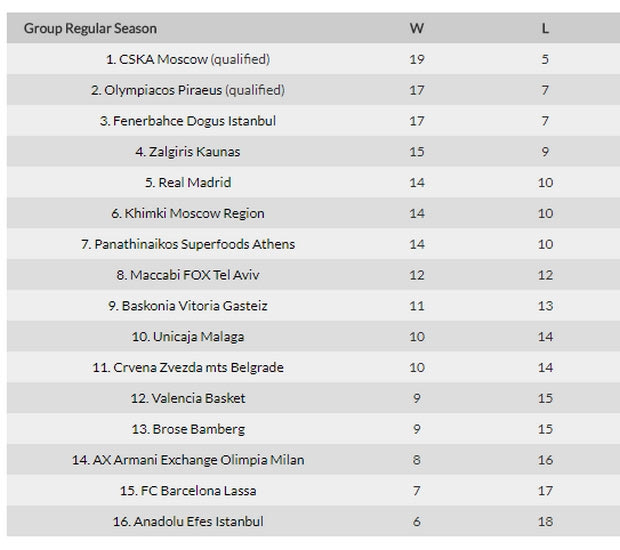Select Khimki Moscow Region
620x550 pixels.
(195, 213)
